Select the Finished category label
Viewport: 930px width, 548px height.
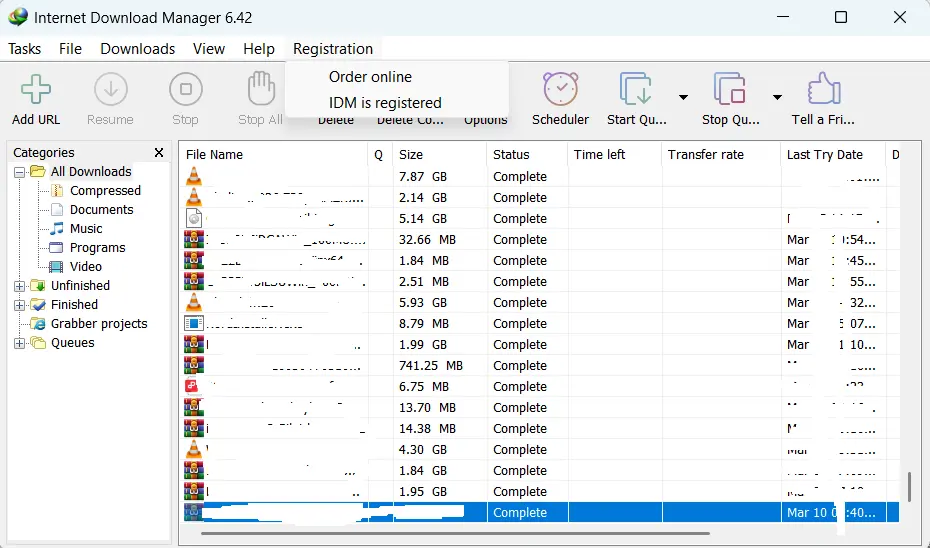[74, 305]
